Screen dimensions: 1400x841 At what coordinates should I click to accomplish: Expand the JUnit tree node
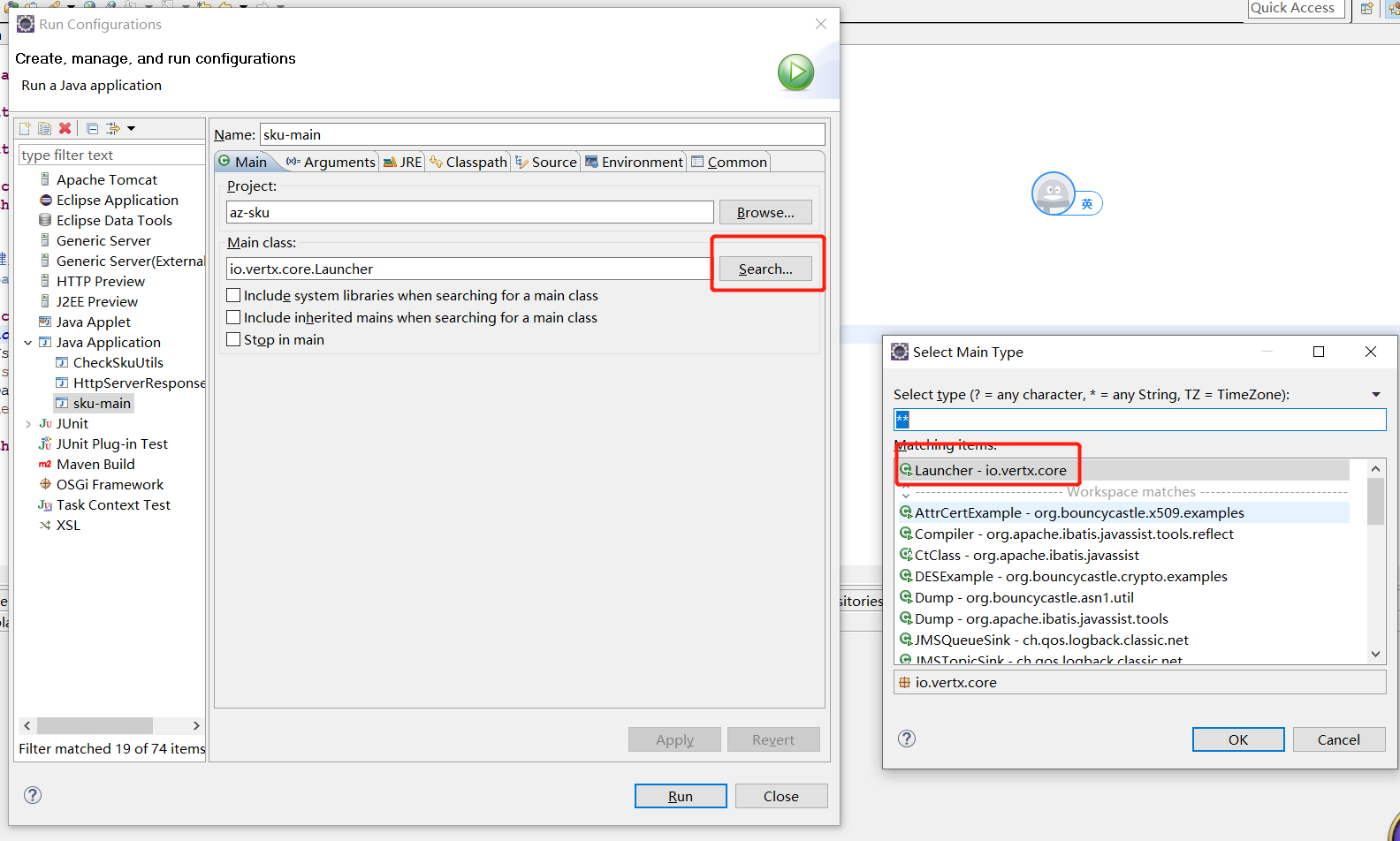tap(28, 424)
